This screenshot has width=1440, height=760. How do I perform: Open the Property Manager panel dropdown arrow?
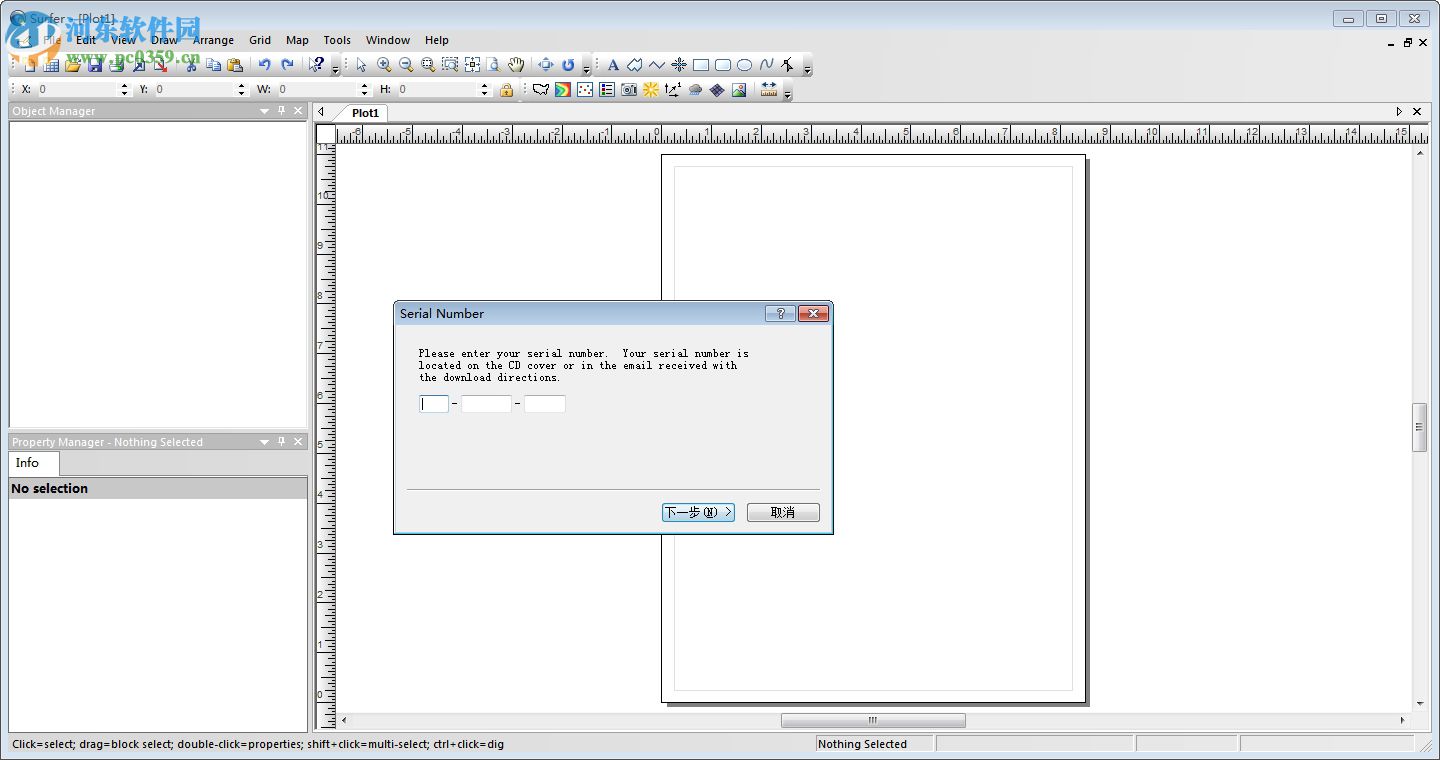click(x=265, y=442)
